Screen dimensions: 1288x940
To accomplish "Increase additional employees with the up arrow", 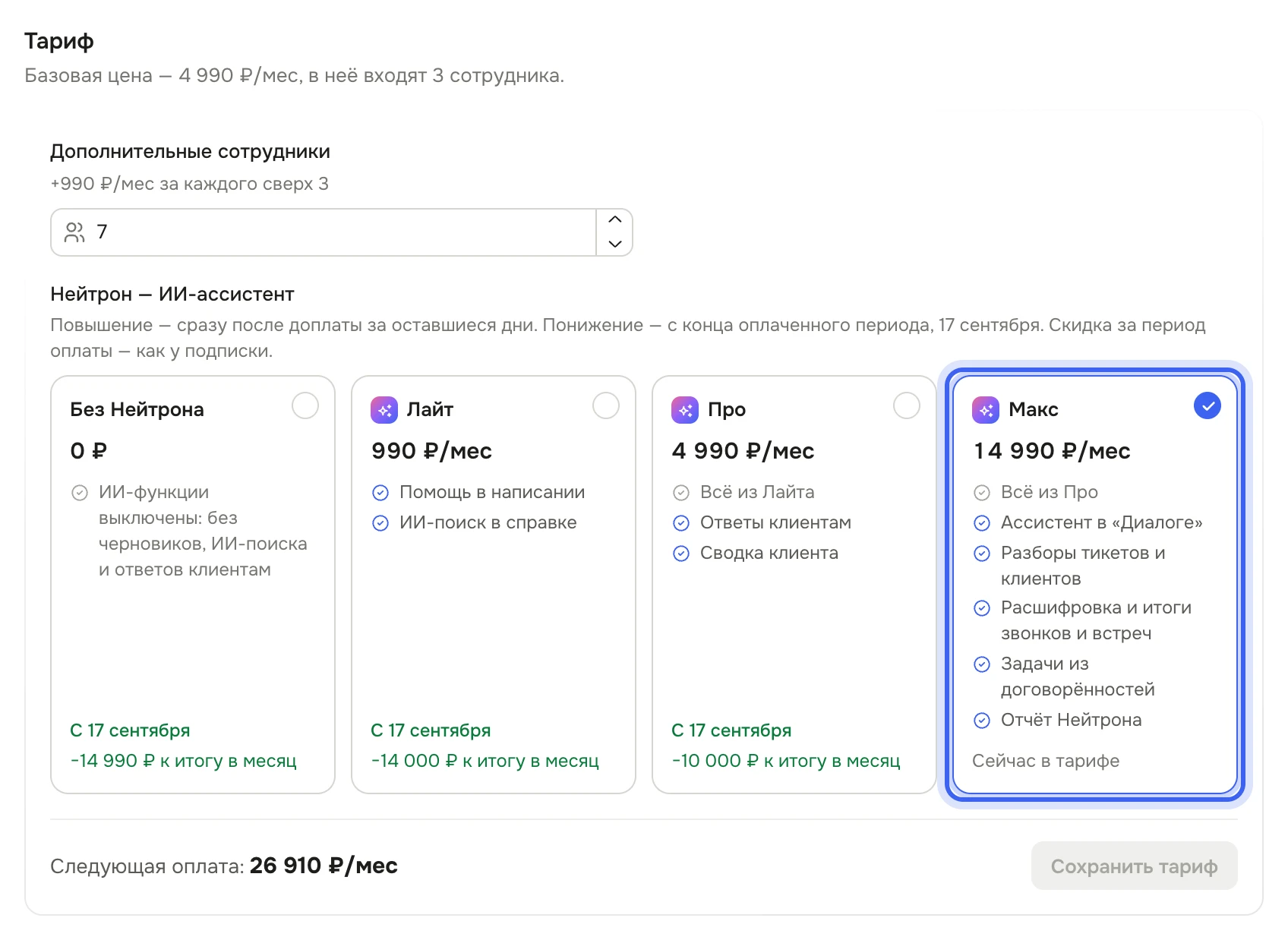I will (615, 220).
